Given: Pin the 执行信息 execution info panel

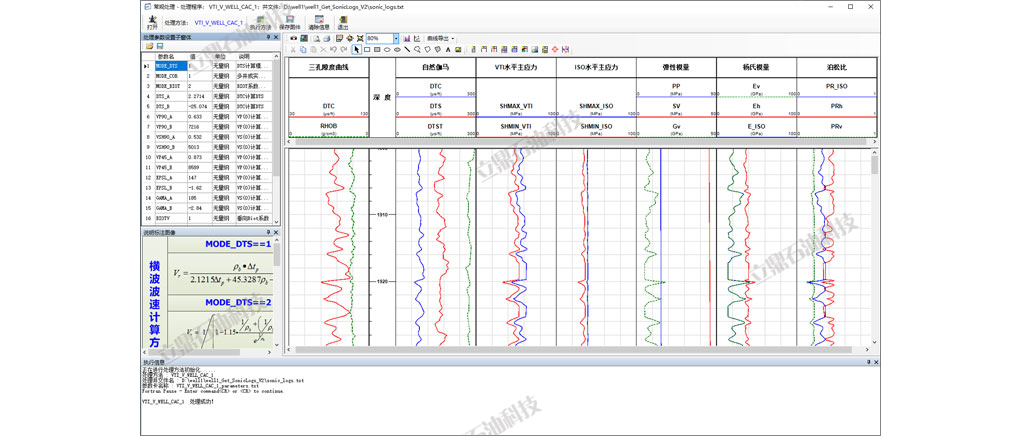Looking at the screenshot, I should 868,362.
